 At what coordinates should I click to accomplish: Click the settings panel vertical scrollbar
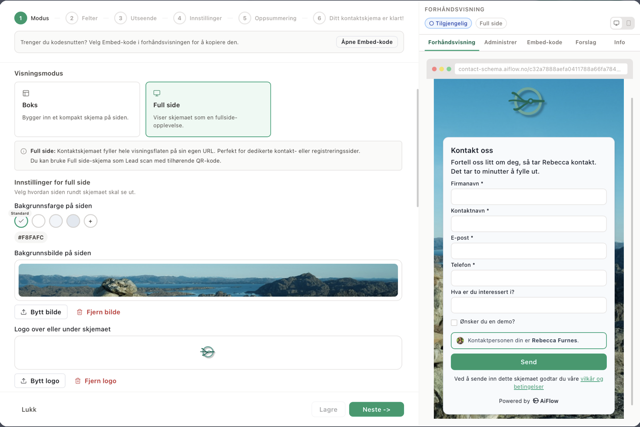tap(417, 148)
